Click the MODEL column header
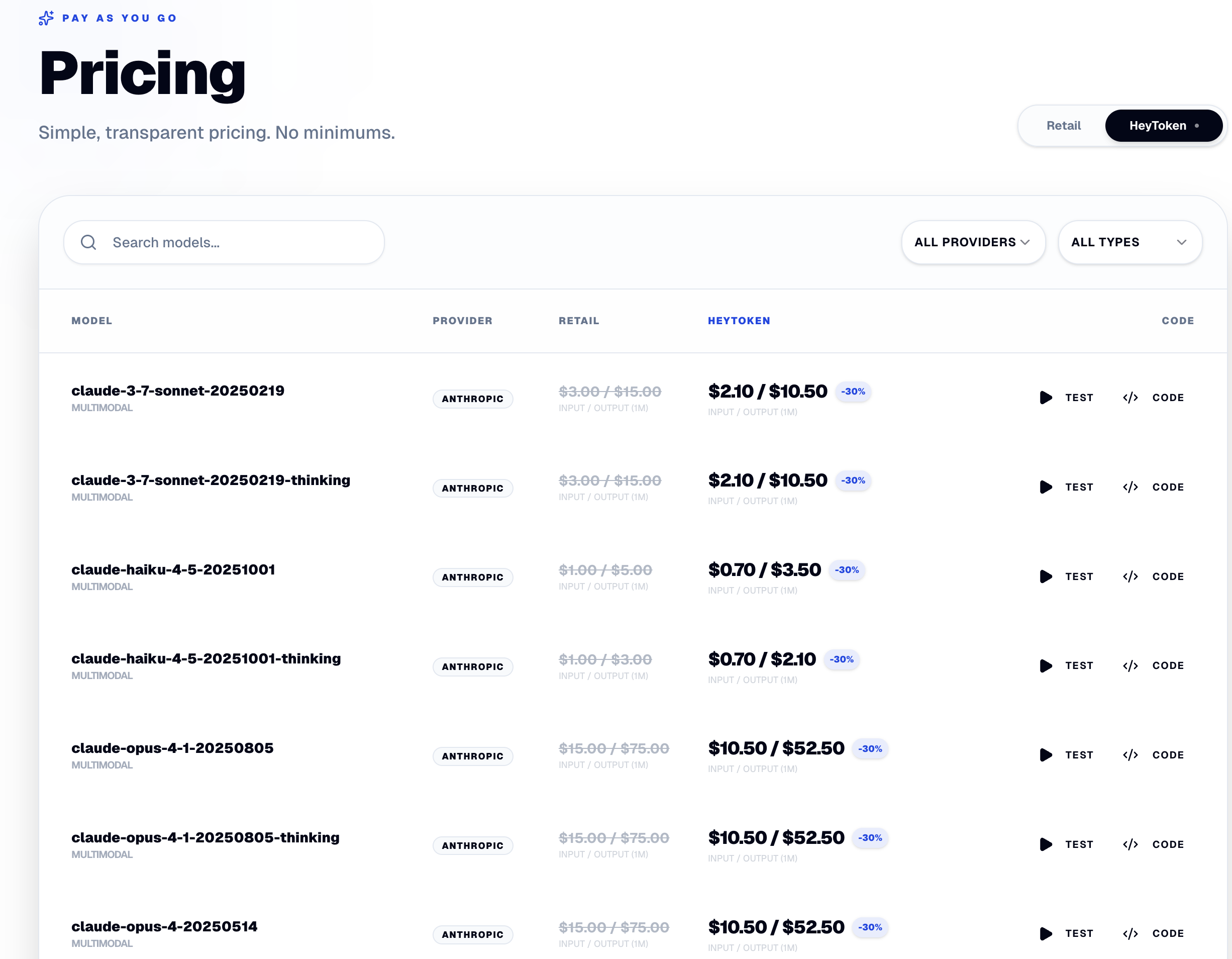Image resolution: width=1232 pixels, height=959 pixels. pyautogui.click(x=91, y=321)
